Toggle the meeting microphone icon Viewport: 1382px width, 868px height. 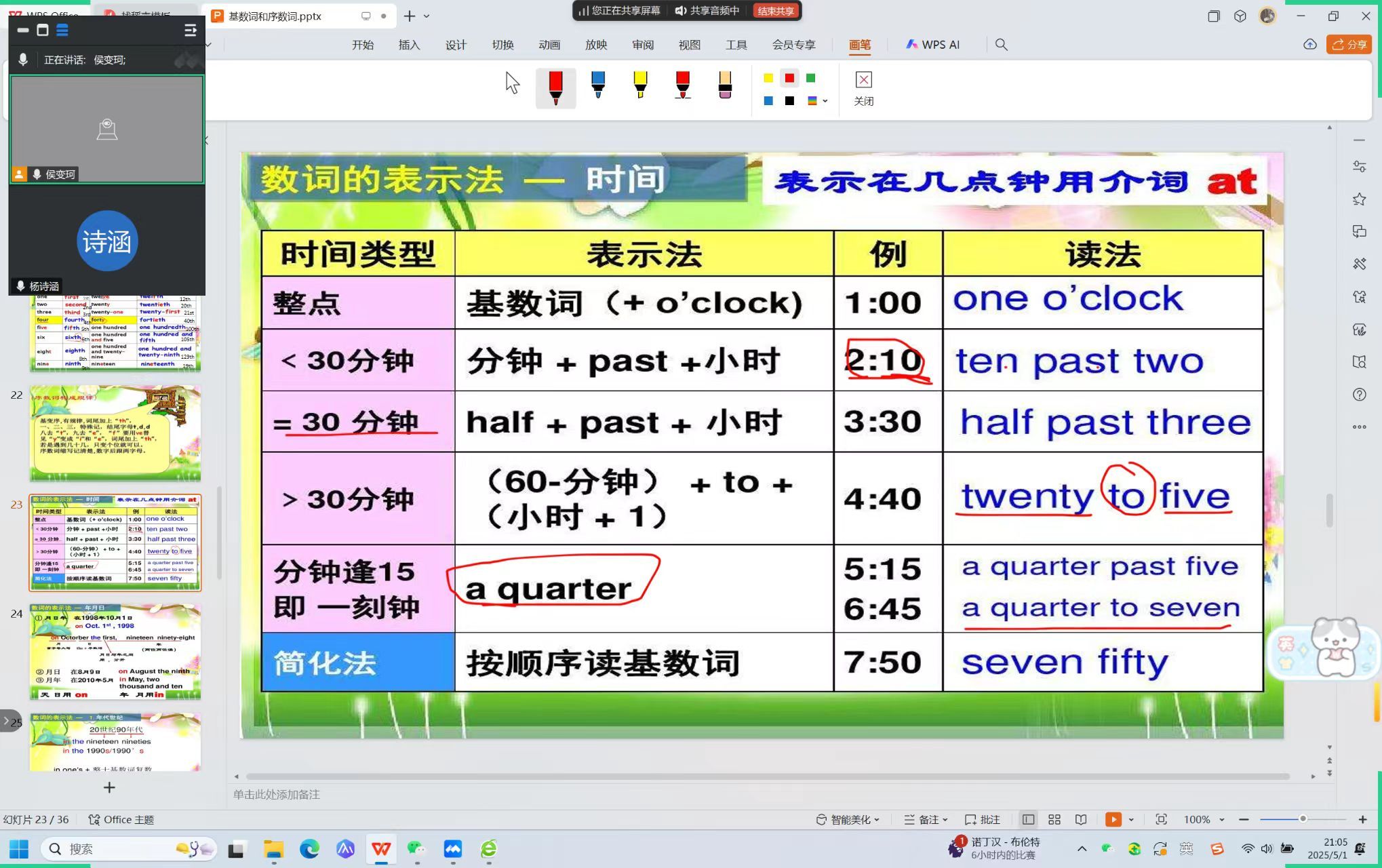coord(23,60)
